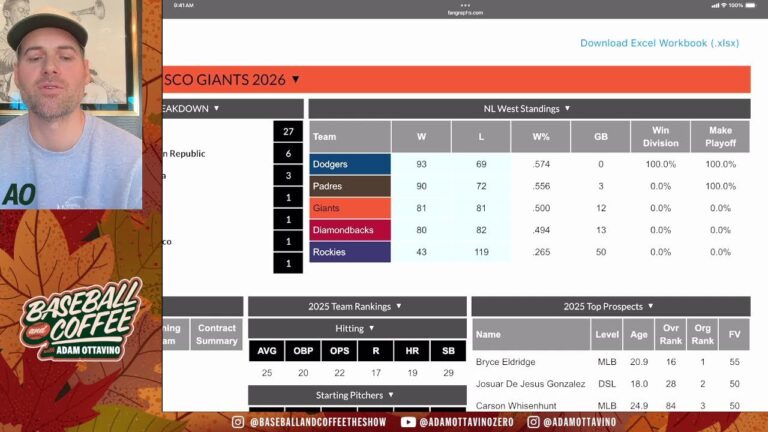
Task: Expand the Starting Pitchers dropdown
Action: tap(385, 395)
